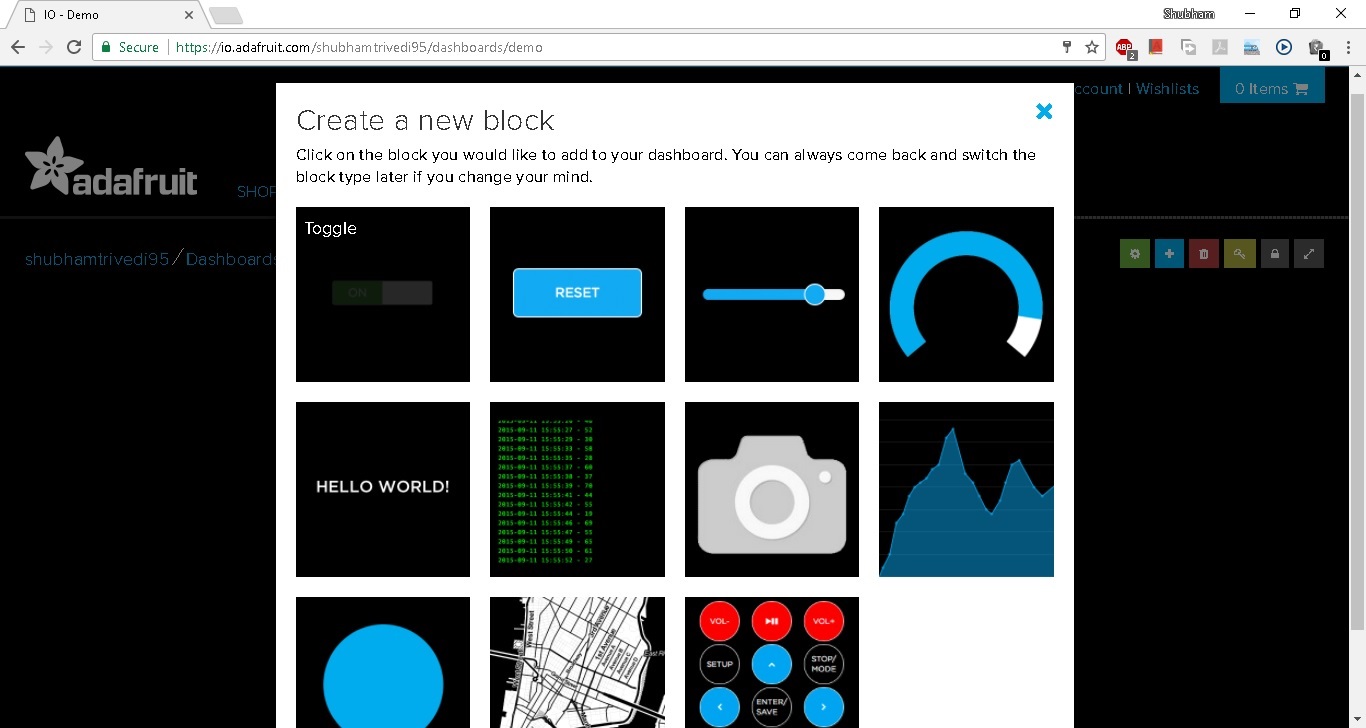Viewport: 1366px width, 728px height.
Task: Open the yellow key button
Action: coord(1239,254)
